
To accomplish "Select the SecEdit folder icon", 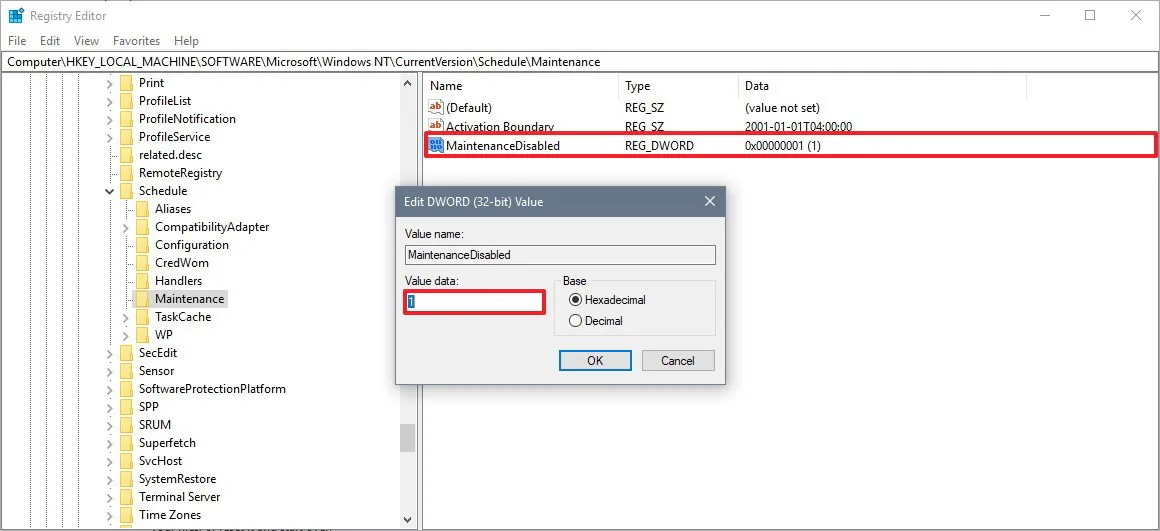I will coord(126,353).
